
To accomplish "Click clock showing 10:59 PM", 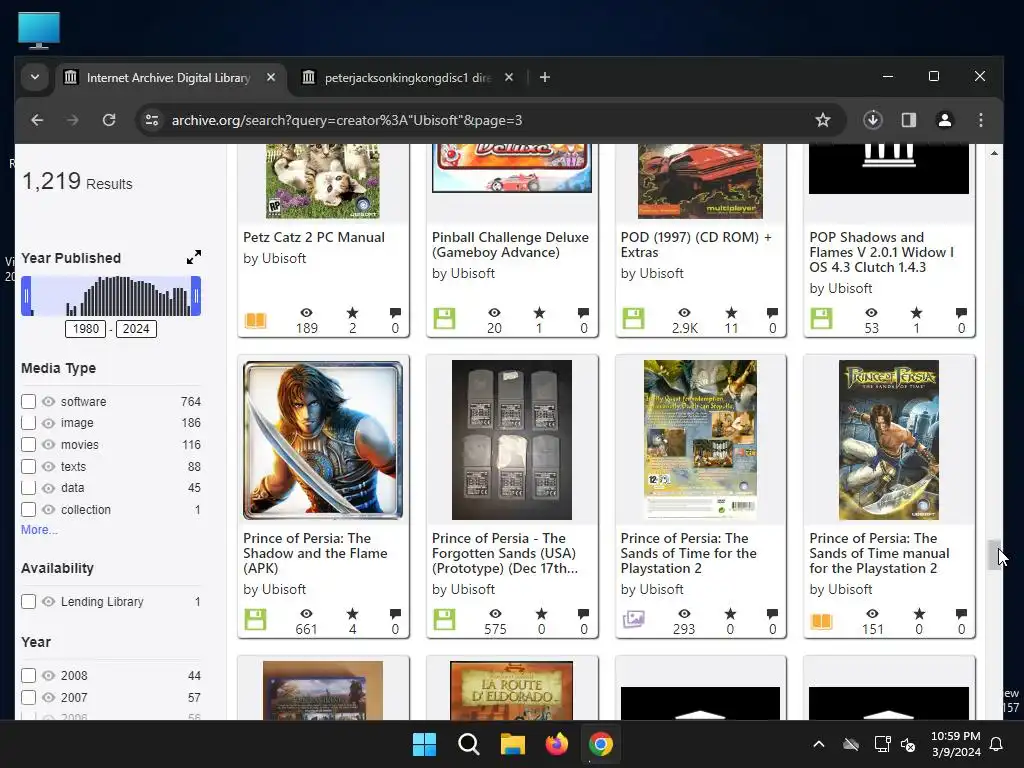I will [955, 736].
